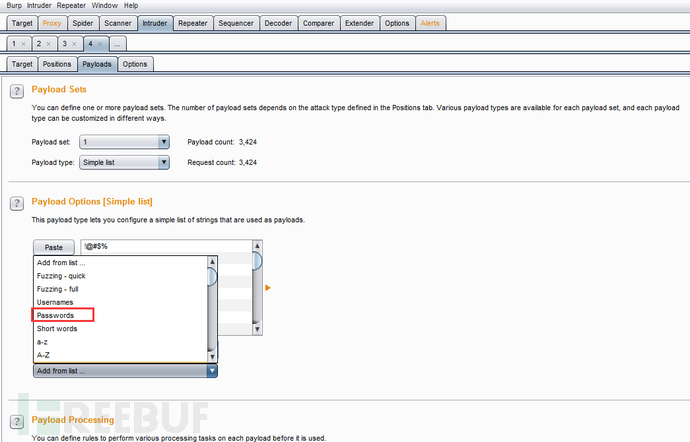This screenshot has width=690, height=442.
Task: Click the Request count value 3,424
Action: [x=248, y=162]
